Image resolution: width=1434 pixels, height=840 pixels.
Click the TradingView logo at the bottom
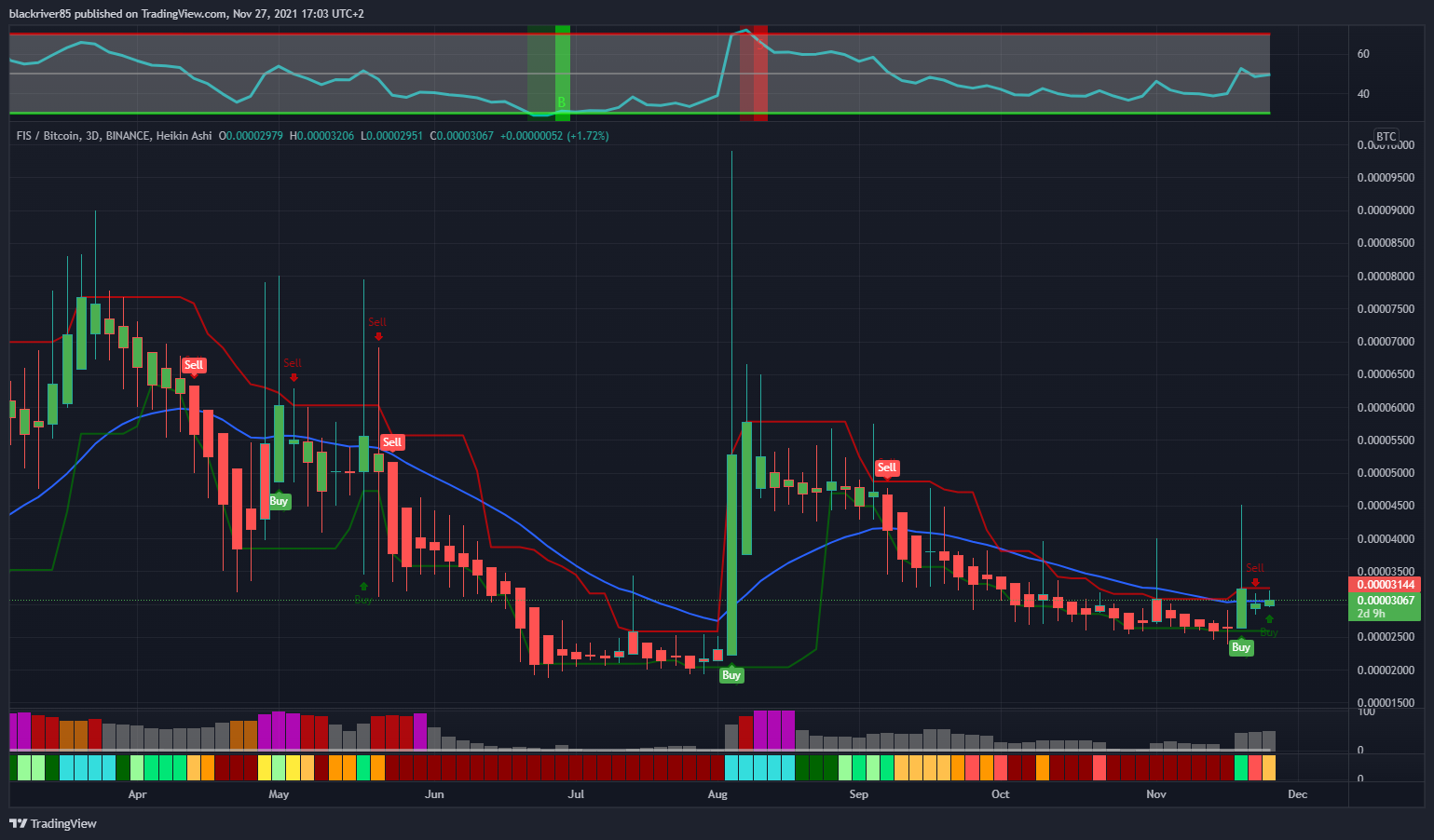(53, 823)
